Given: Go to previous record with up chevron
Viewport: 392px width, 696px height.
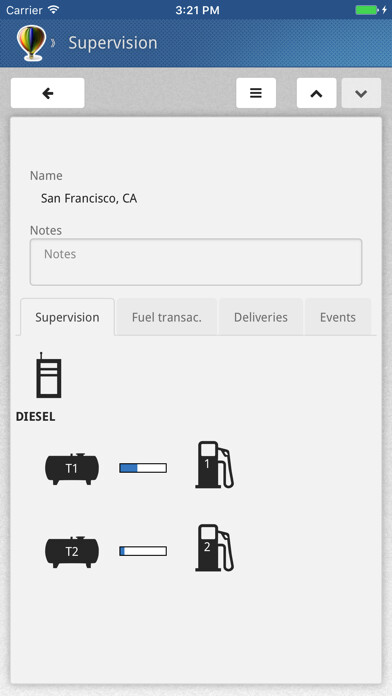Looking at the screenshot, I should click(316, 93).
